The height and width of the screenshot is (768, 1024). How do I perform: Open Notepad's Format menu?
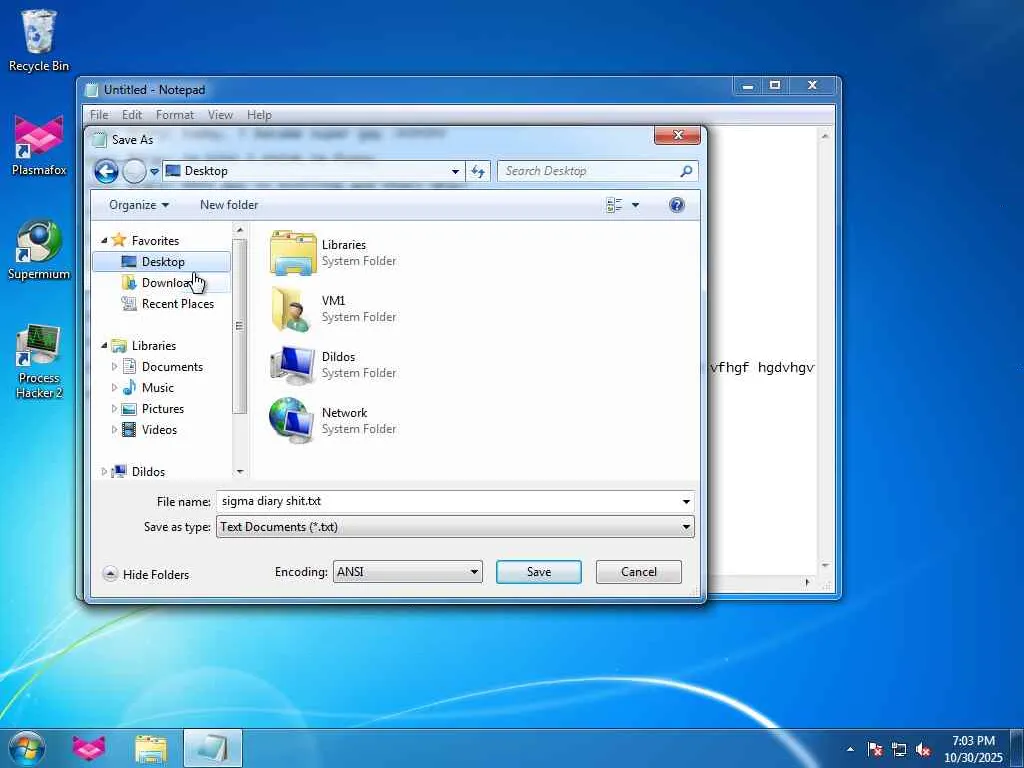[x=175, y=115]
